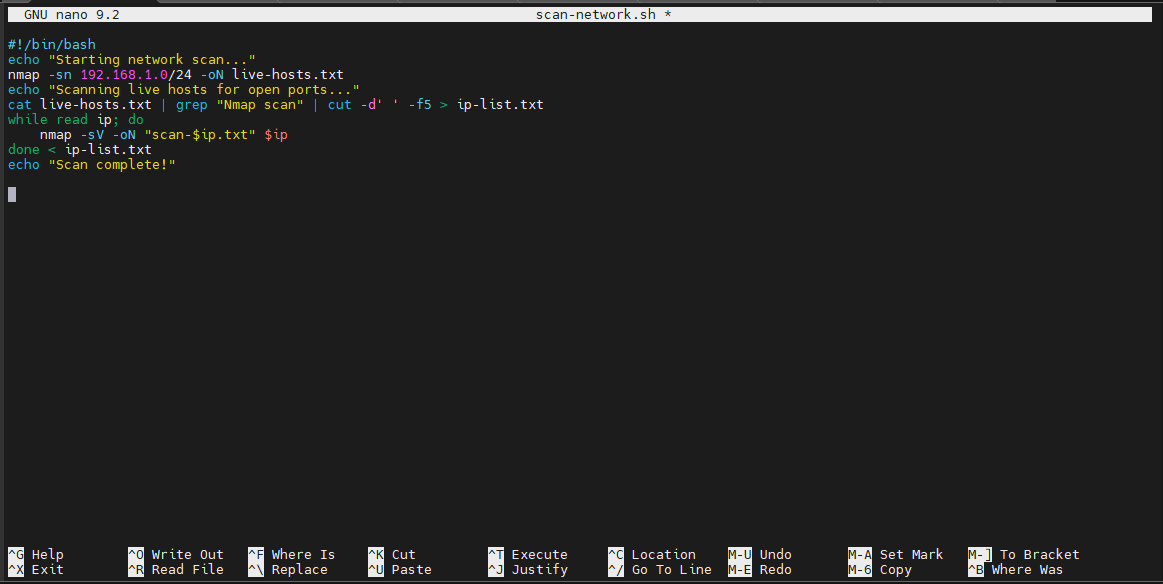Viewport: 1163px width, 584px height.
Task: Click the "Starting network scan..." string
Action: 152,59
